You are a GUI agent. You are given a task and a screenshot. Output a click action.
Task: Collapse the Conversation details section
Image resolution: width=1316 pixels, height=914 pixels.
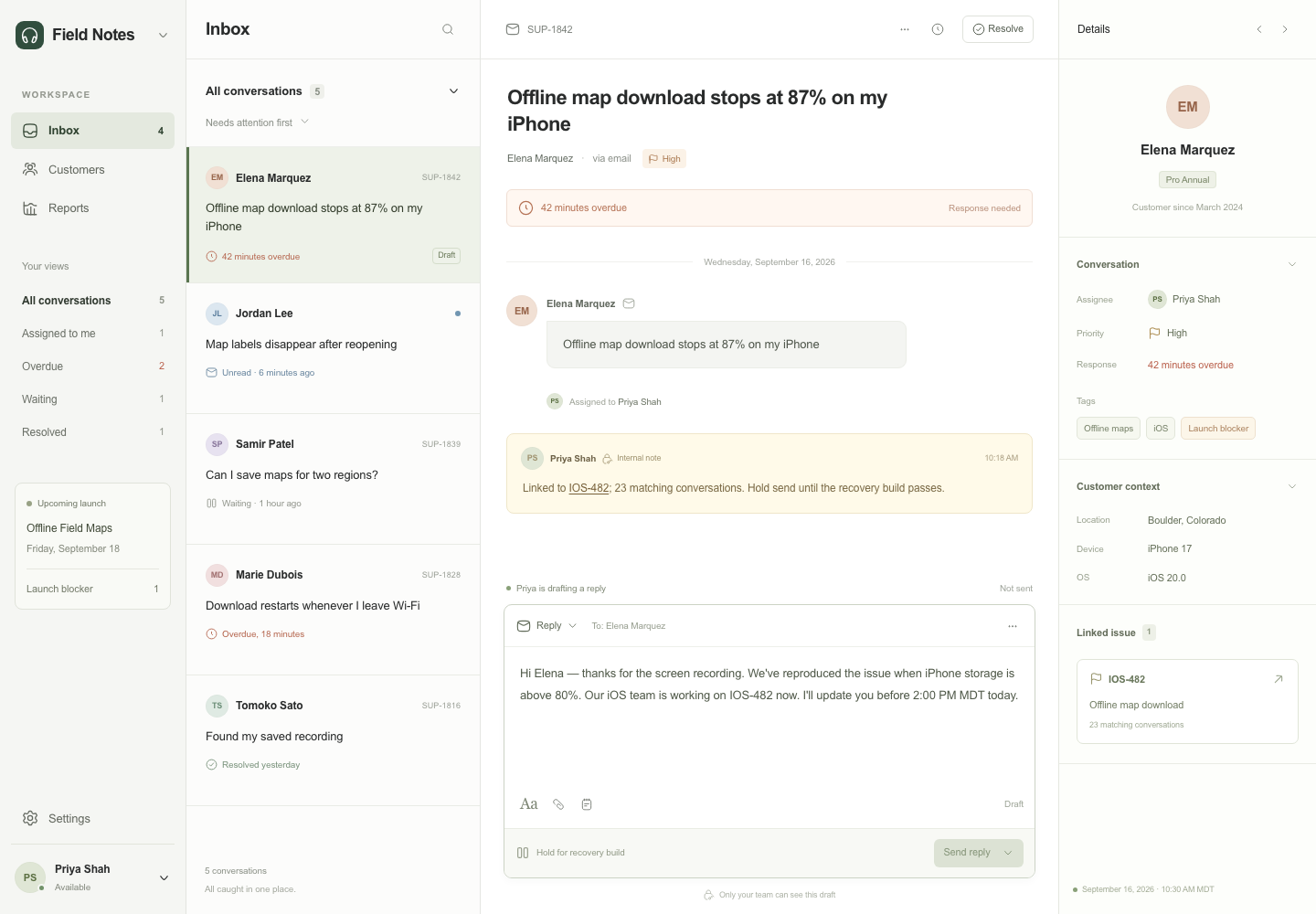coord(1292,265)
